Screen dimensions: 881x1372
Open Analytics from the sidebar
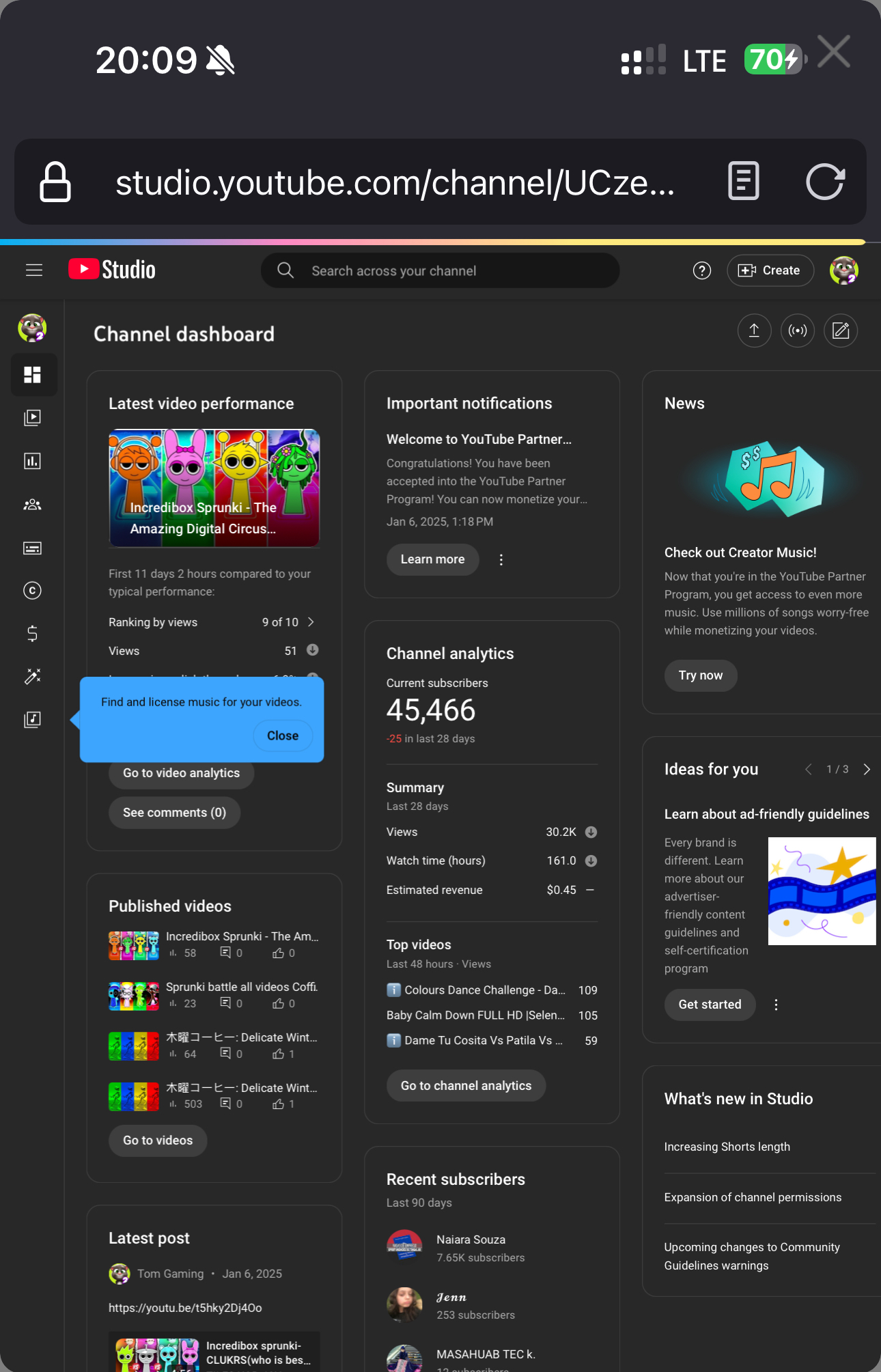pyautogui.click(x=32, y=461)
